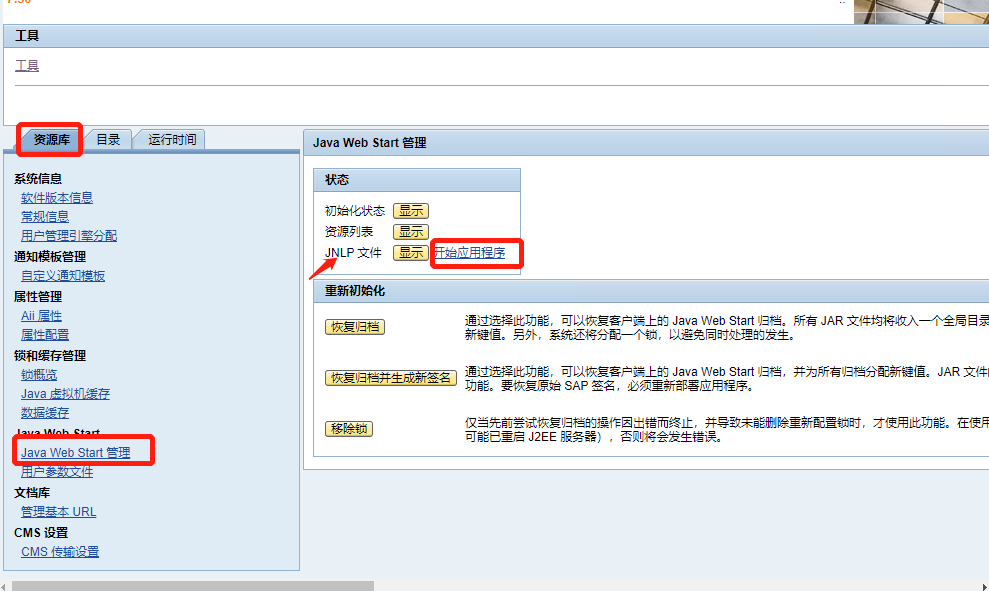Click the 状态 panel header
The width and height of the screenshot is (989, 591).
[417, 180]
